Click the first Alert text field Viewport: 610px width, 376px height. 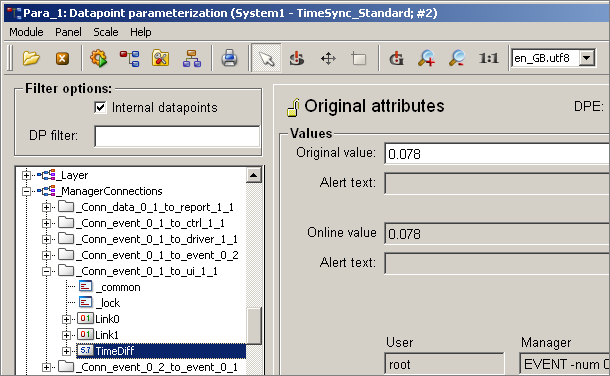click(497, 183)
